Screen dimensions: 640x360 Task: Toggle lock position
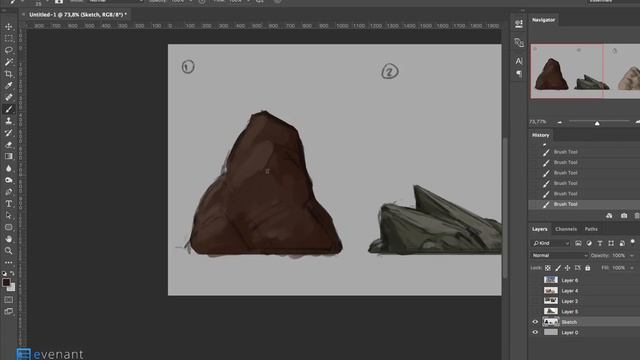pos(567,268)
